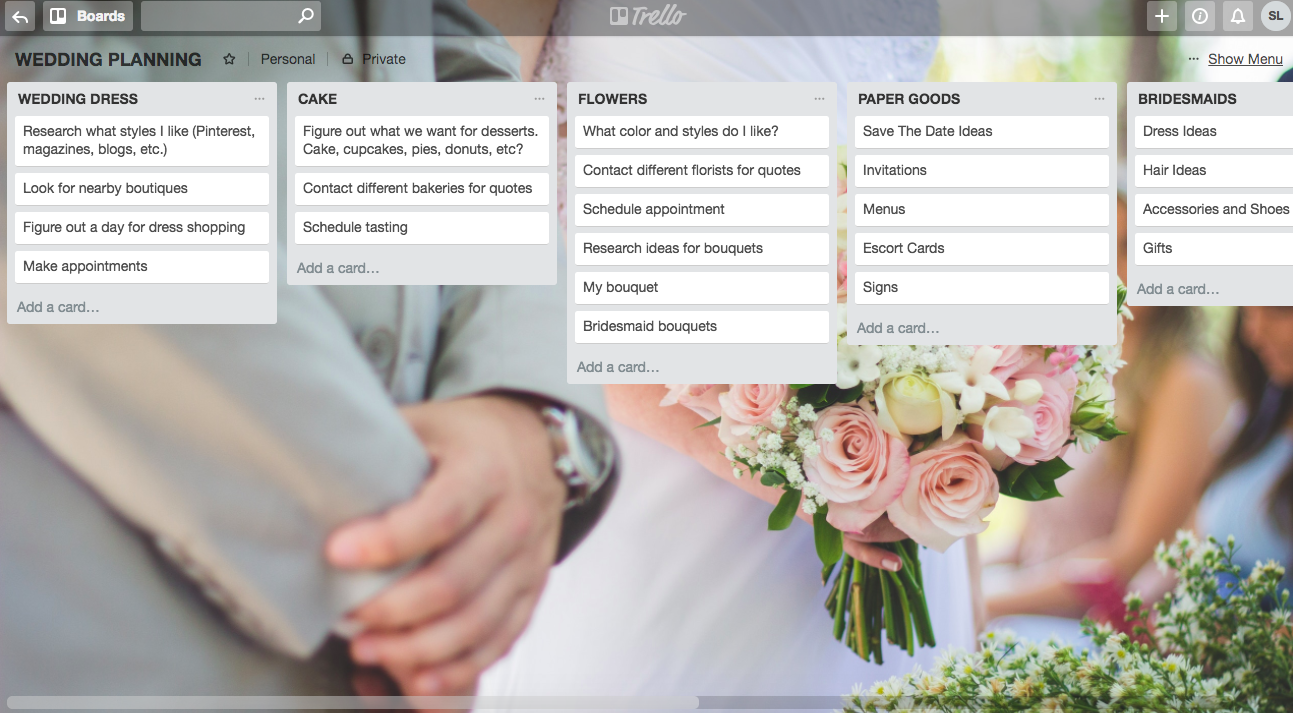Open Wedding Dress list actions menu
Image resolution: width=1293 pixels, height=713 pixels.
(x=260, y=99)
